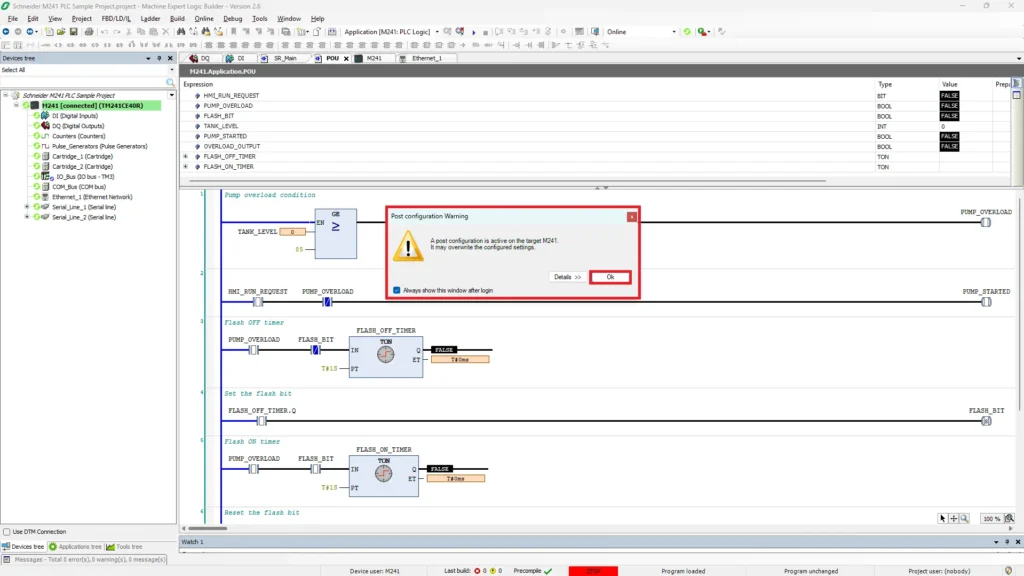The width and height of the screenshot is (1024, 576).
Task: Enable Use DTM Connection checkbox
Action: tap(7, 532)
